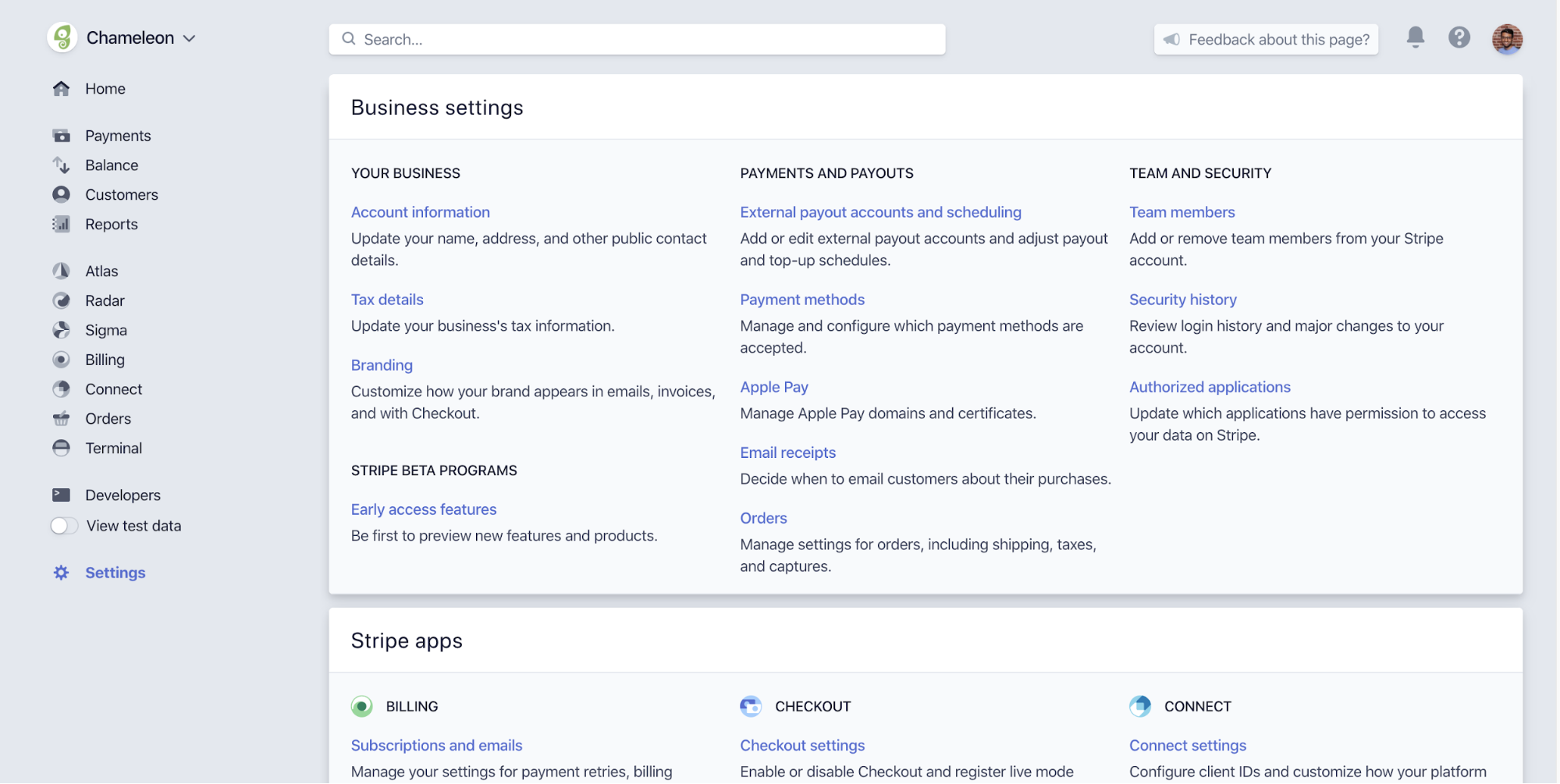1560x784 pixels.
Task: Click the search magnifier icon
Action: coord(349,38)
